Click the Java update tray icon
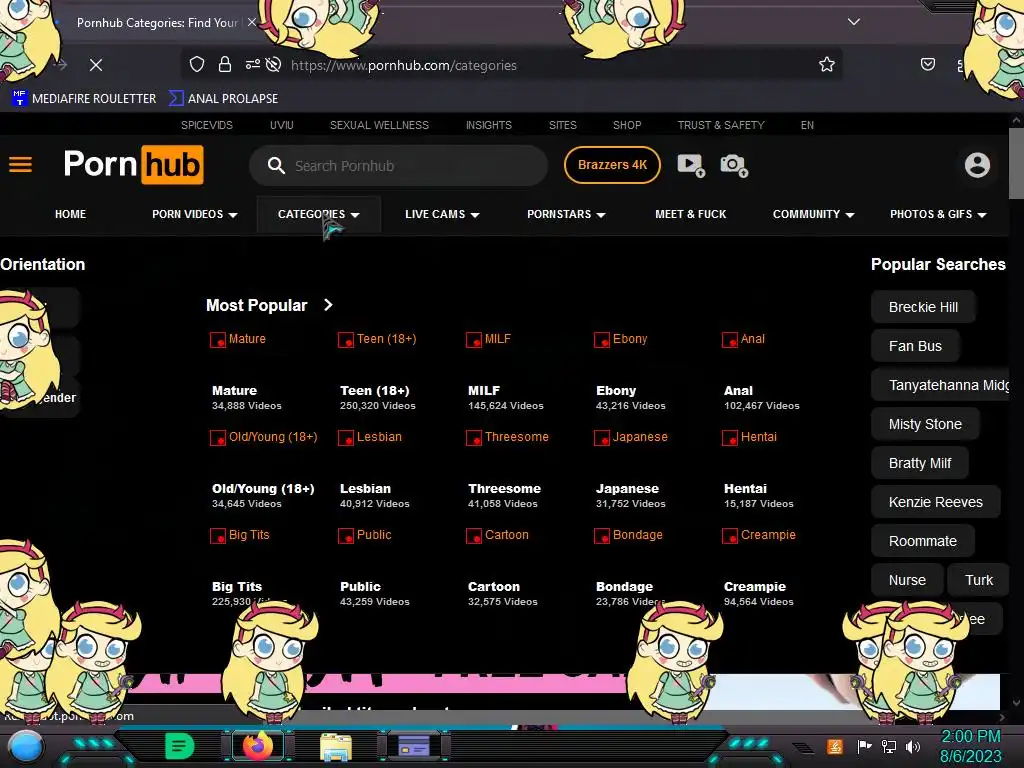 834,746
